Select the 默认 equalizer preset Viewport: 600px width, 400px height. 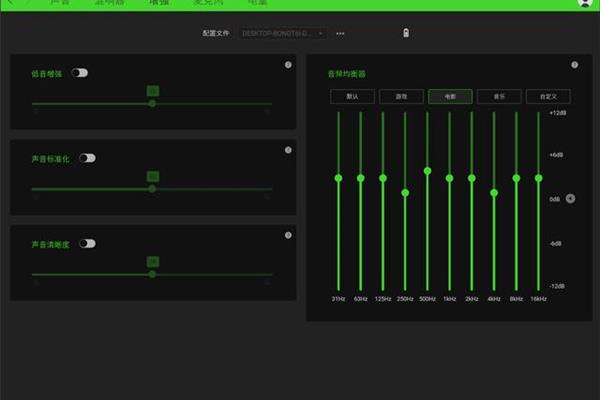click(x=352, y=96)
